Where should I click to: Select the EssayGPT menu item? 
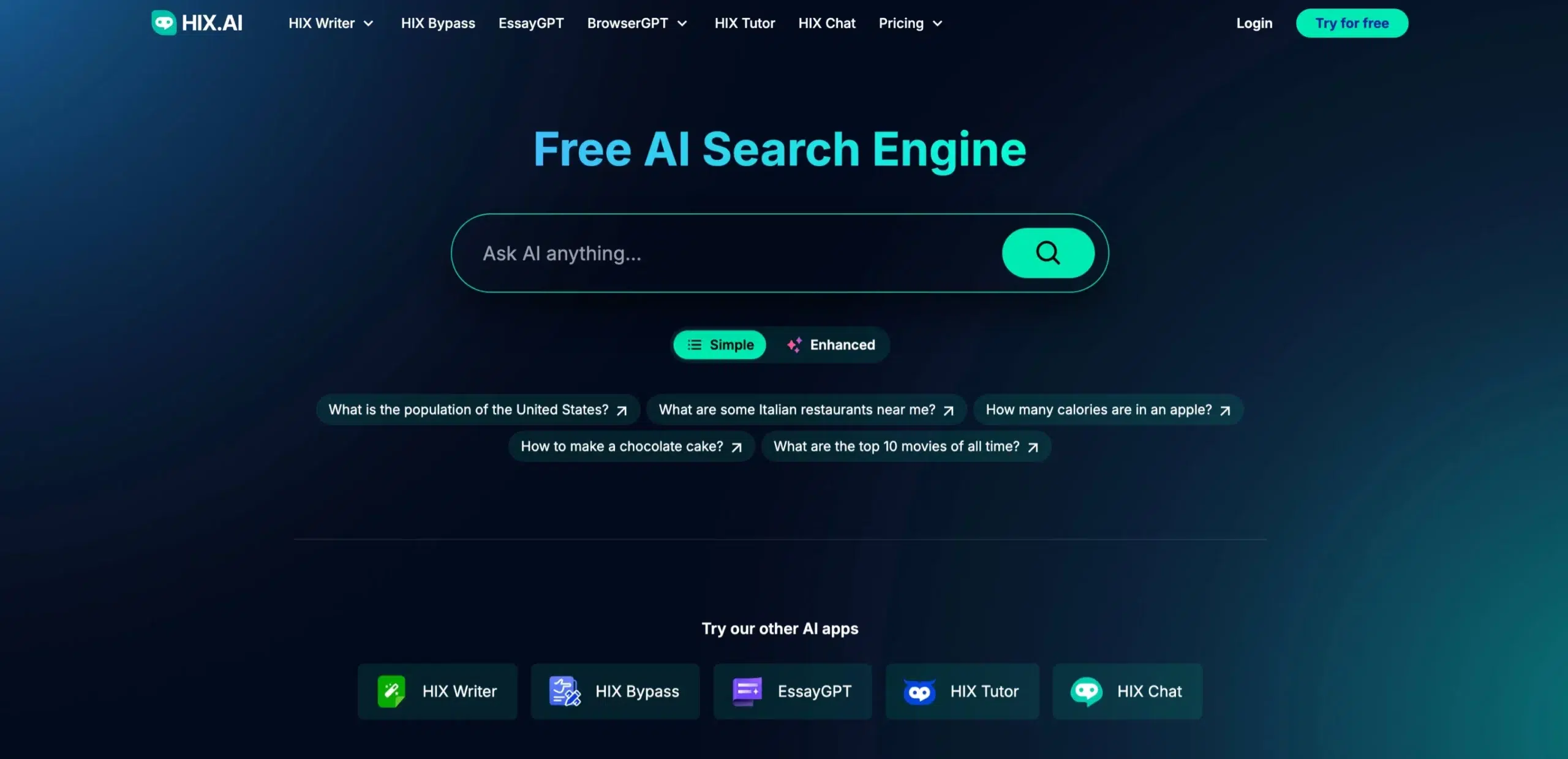pyautogui.click(x=531, y=22)
